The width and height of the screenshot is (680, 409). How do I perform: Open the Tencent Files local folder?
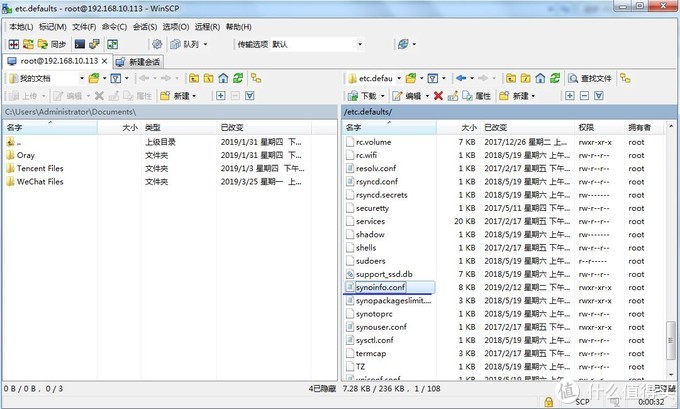40,169
